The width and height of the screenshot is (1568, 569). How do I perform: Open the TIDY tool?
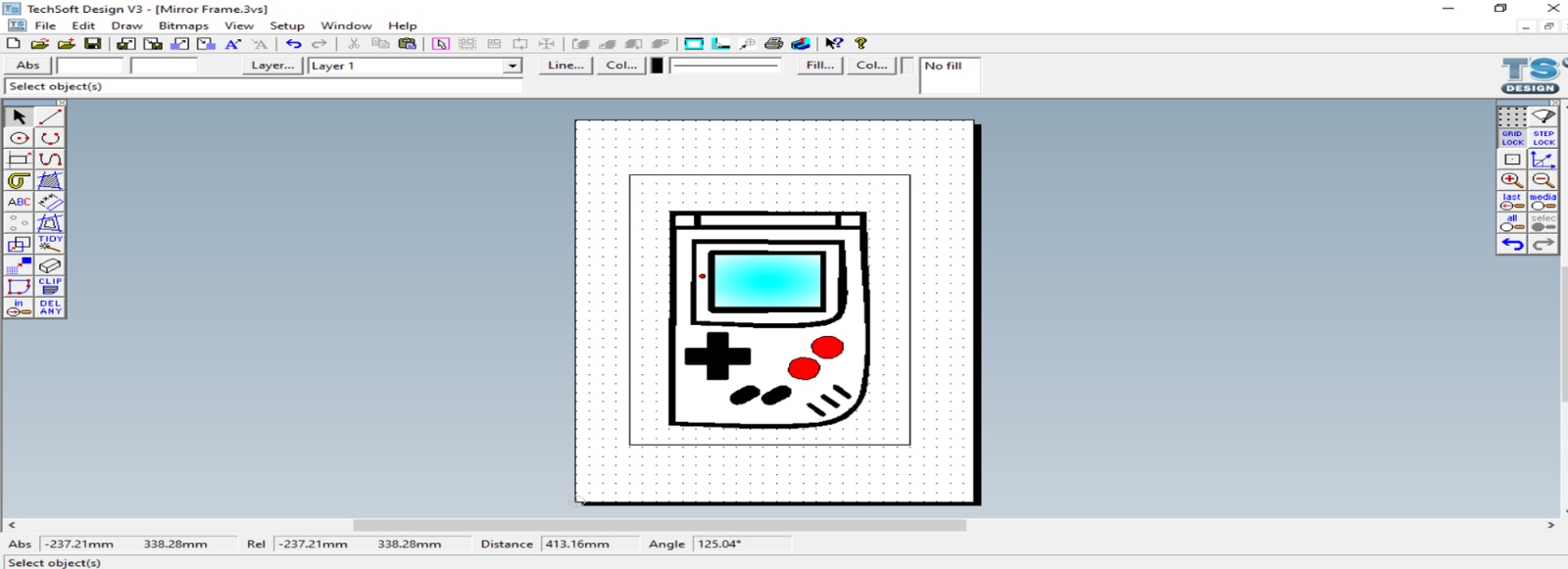50,244
